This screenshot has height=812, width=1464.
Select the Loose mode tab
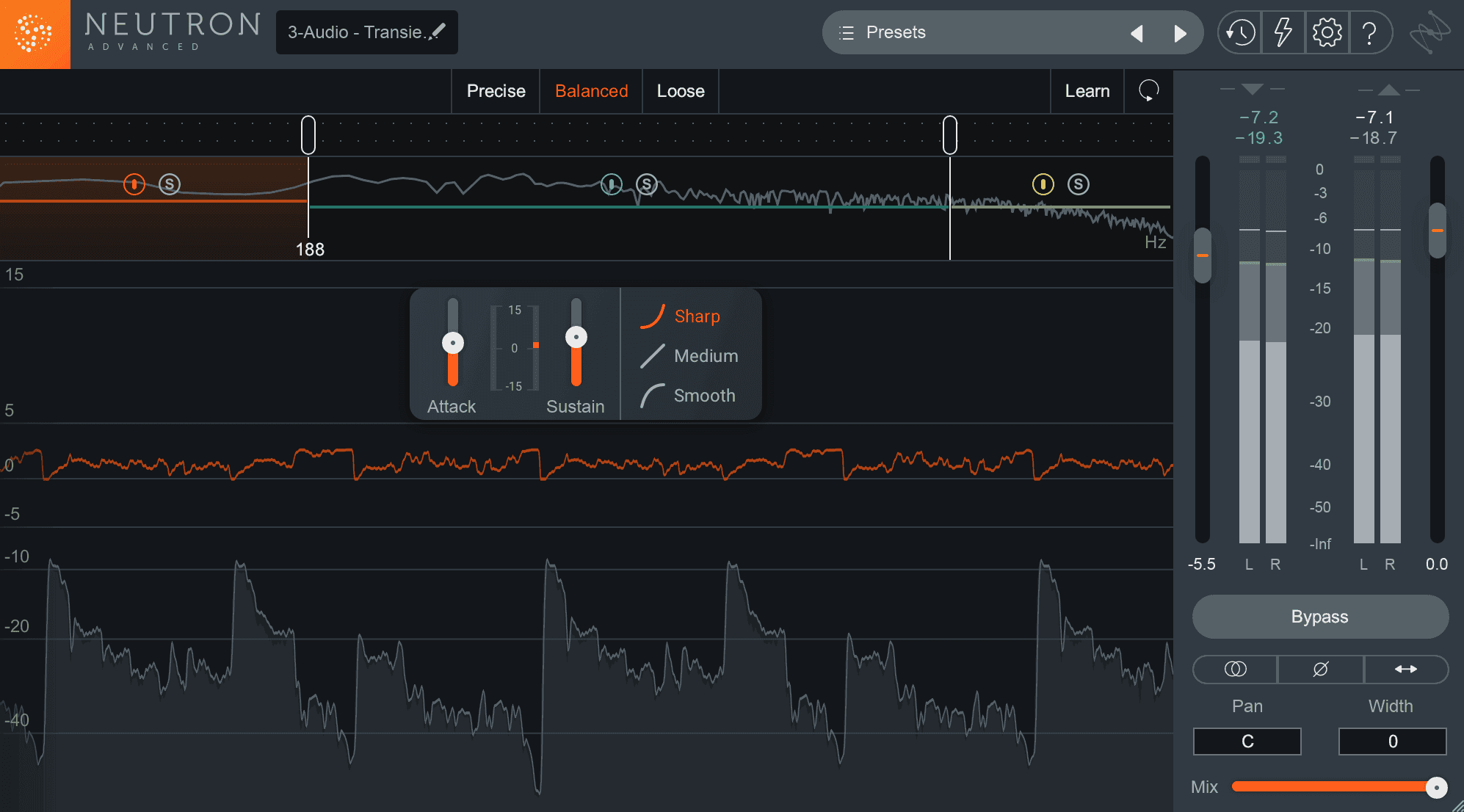681,91
